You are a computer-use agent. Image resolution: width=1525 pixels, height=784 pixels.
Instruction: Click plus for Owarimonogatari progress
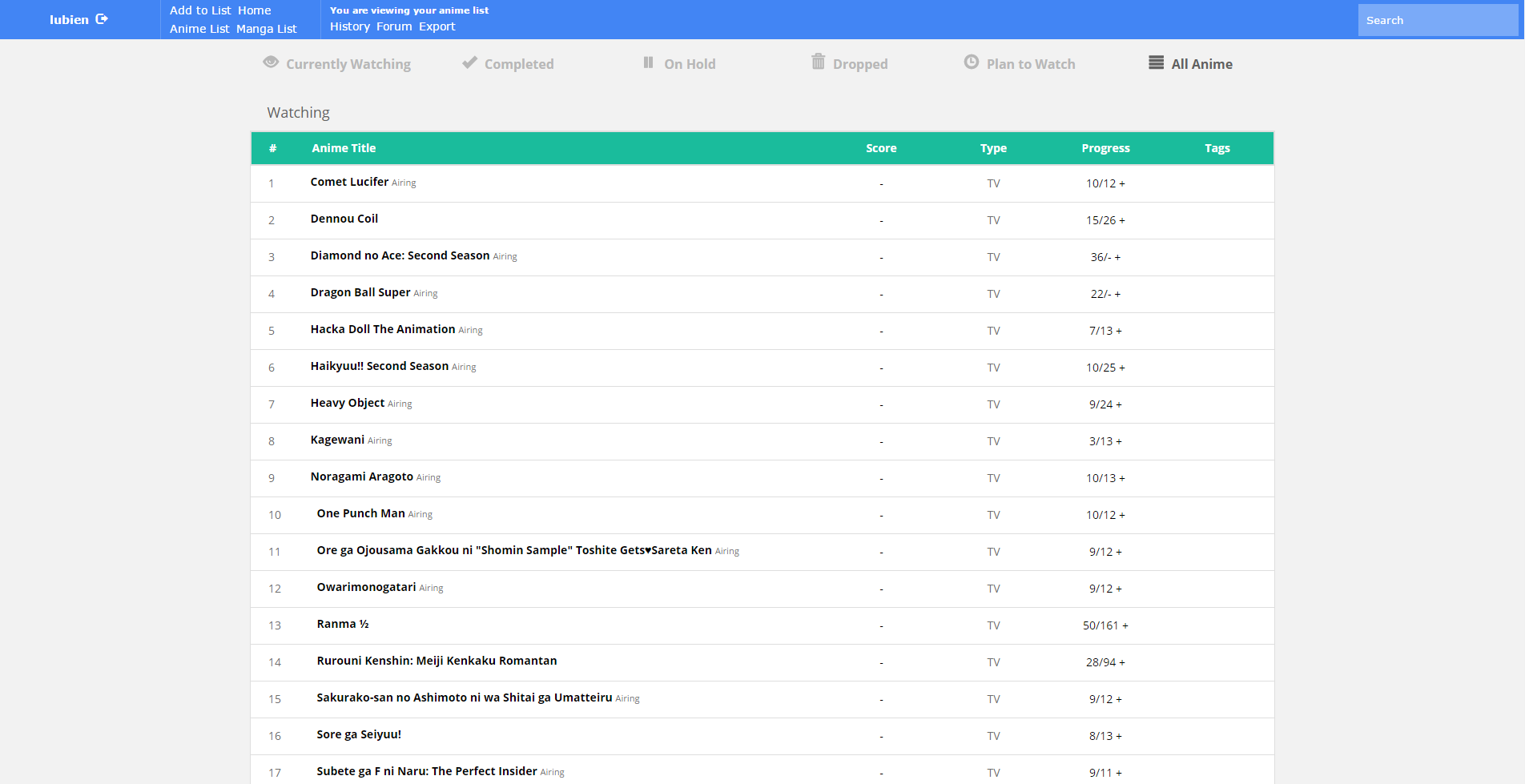point(1119,589)
